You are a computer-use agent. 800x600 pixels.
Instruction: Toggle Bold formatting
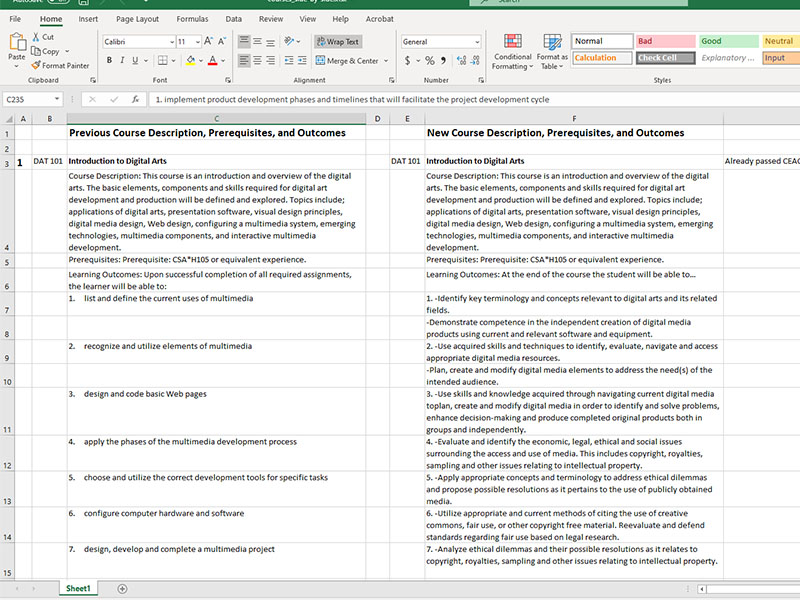pyautogui.click(x=109, y=60)
